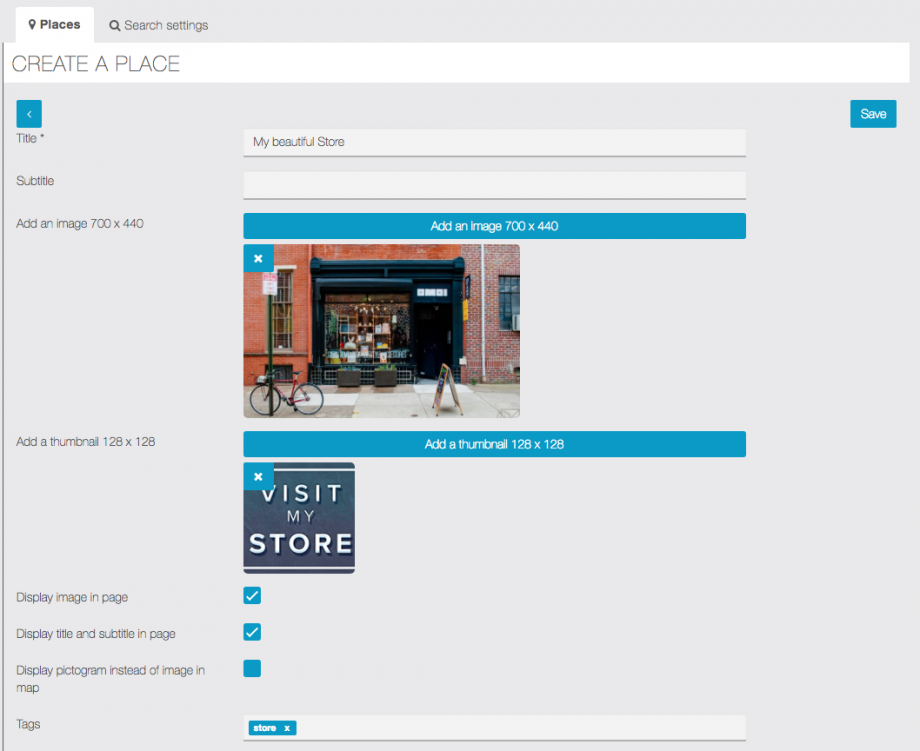Click the back arrow button

29,114
